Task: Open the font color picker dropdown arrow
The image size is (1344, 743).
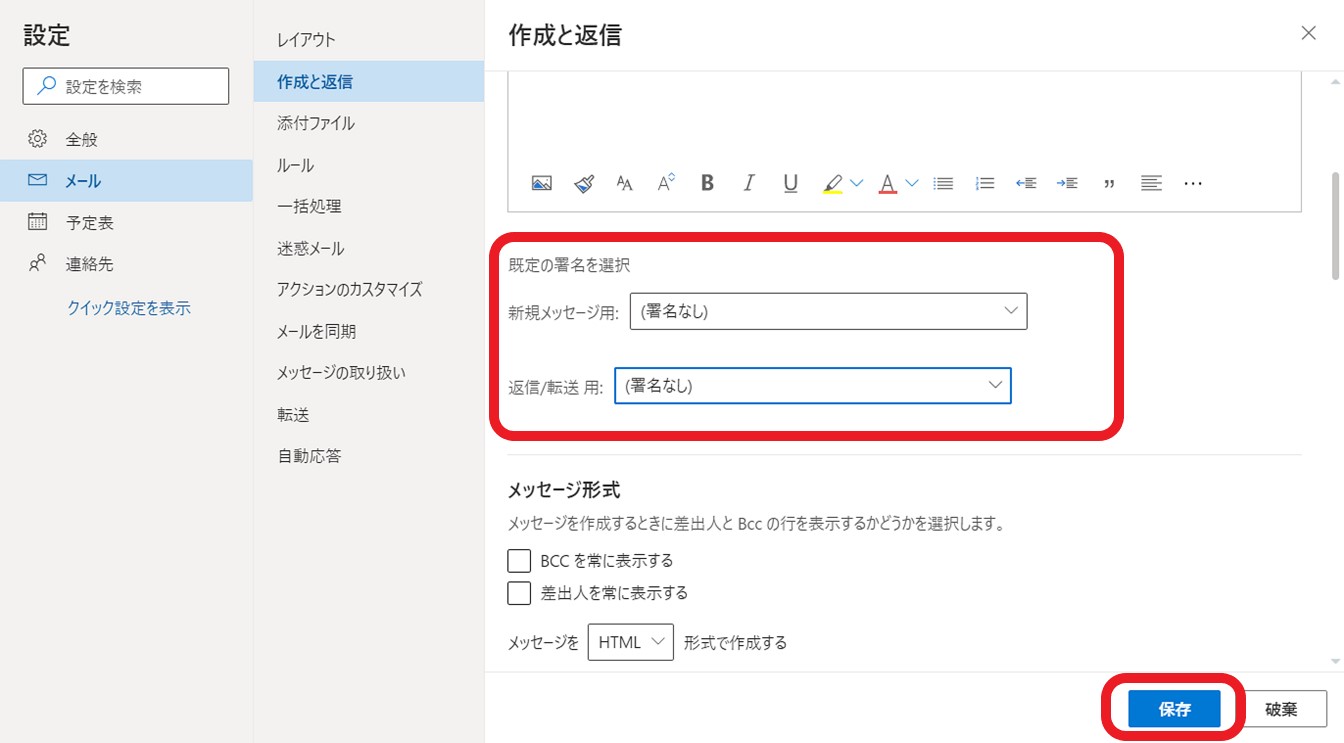Action: point(911,183)
